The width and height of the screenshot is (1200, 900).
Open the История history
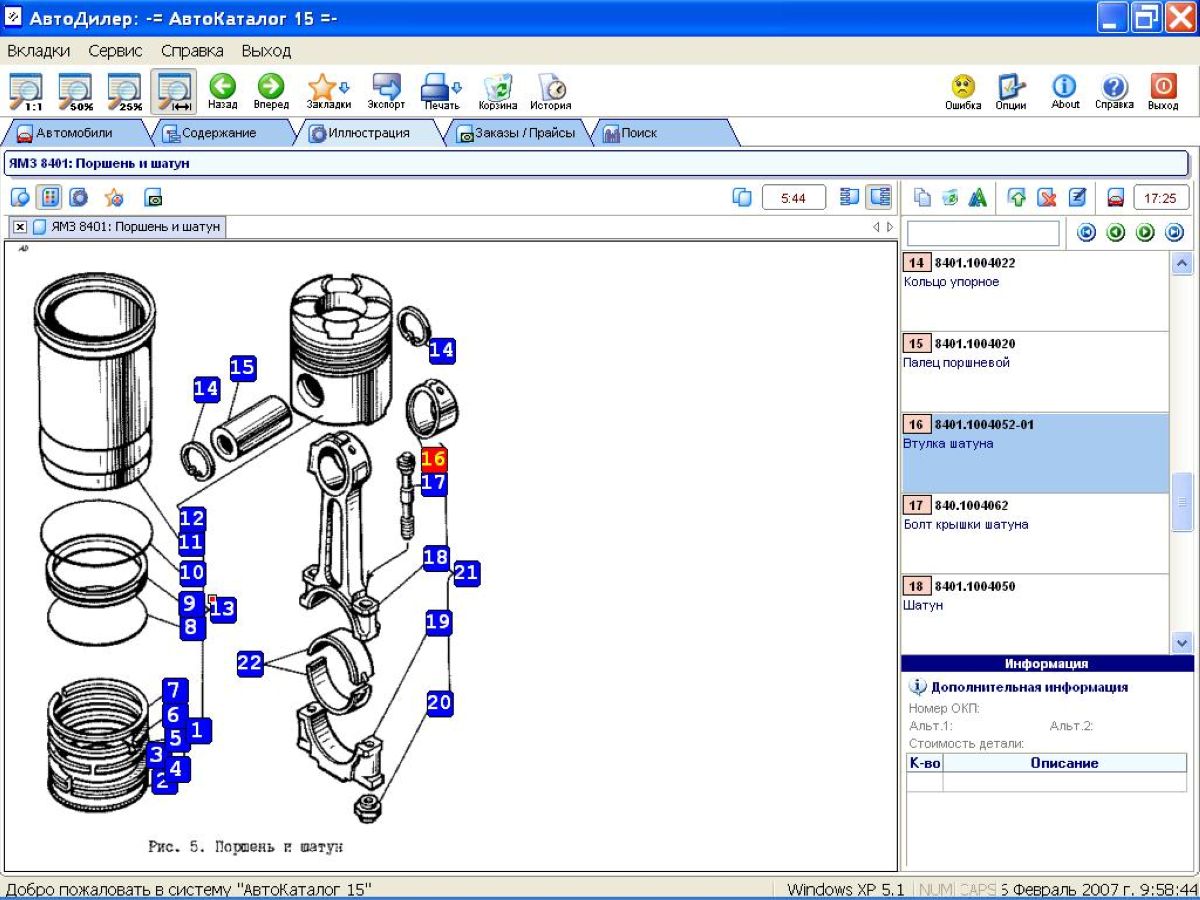[551, 92]
